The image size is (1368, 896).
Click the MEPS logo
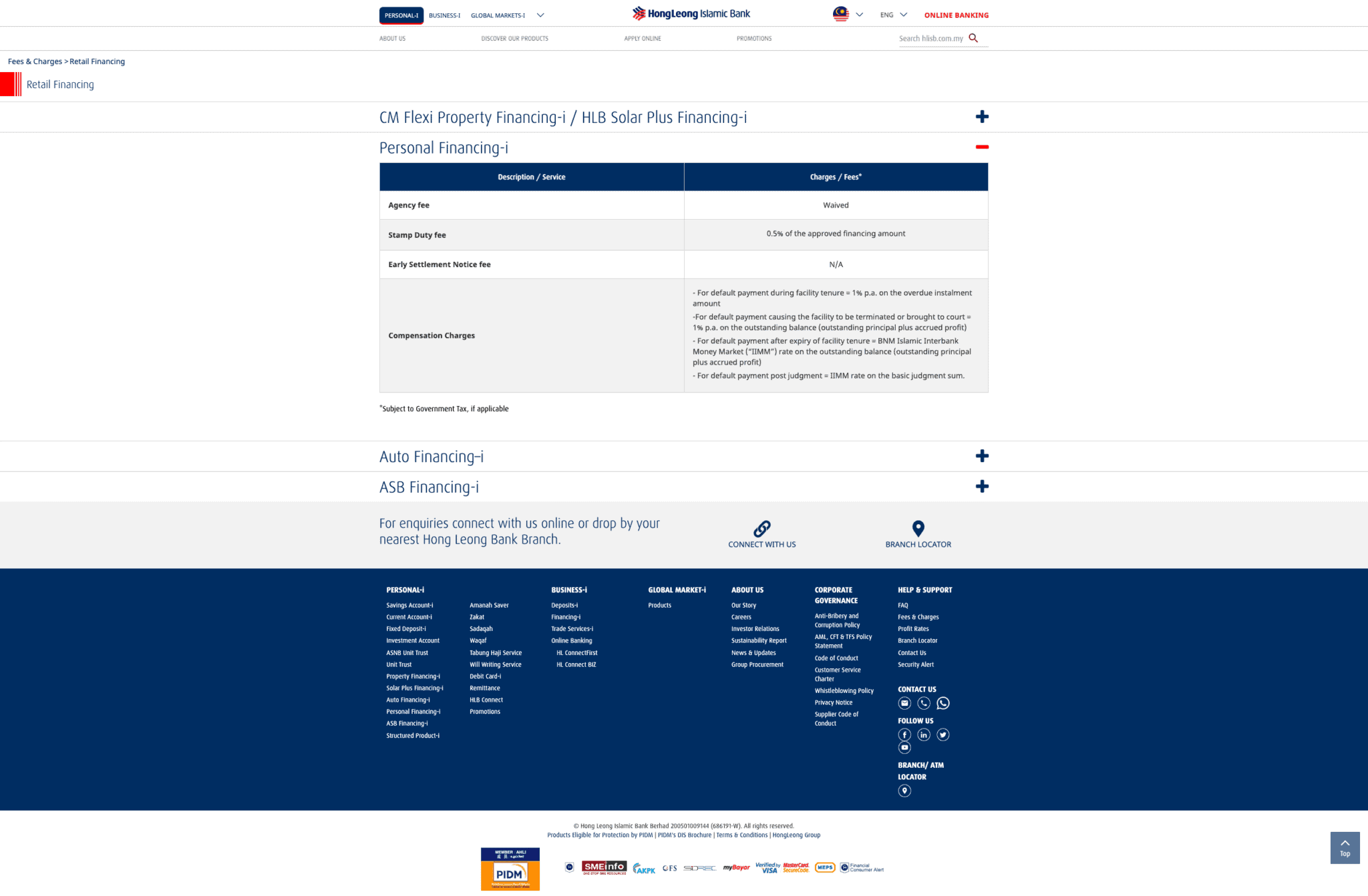(x=825, y=868)
